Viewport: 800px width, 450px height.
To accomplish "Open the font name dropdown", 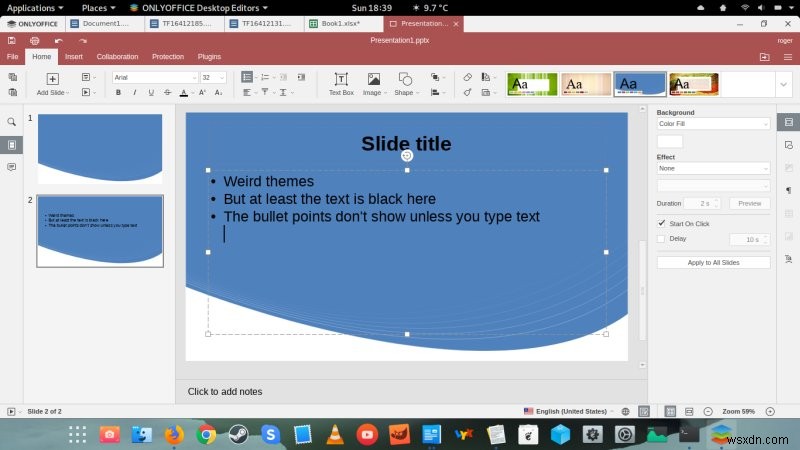I will [x=194, y=78].
